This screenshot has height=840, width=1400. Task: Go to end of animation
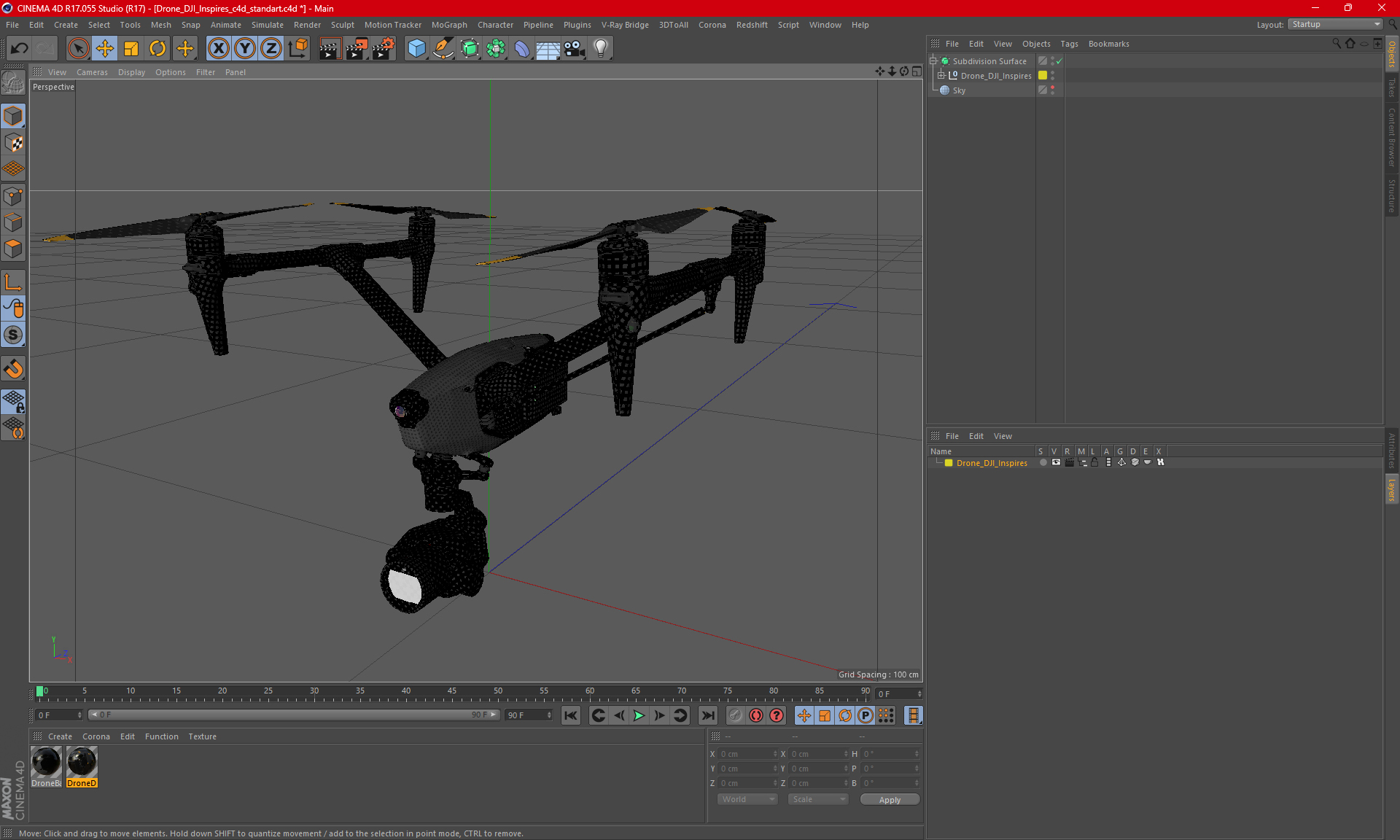tap(707, 715)
